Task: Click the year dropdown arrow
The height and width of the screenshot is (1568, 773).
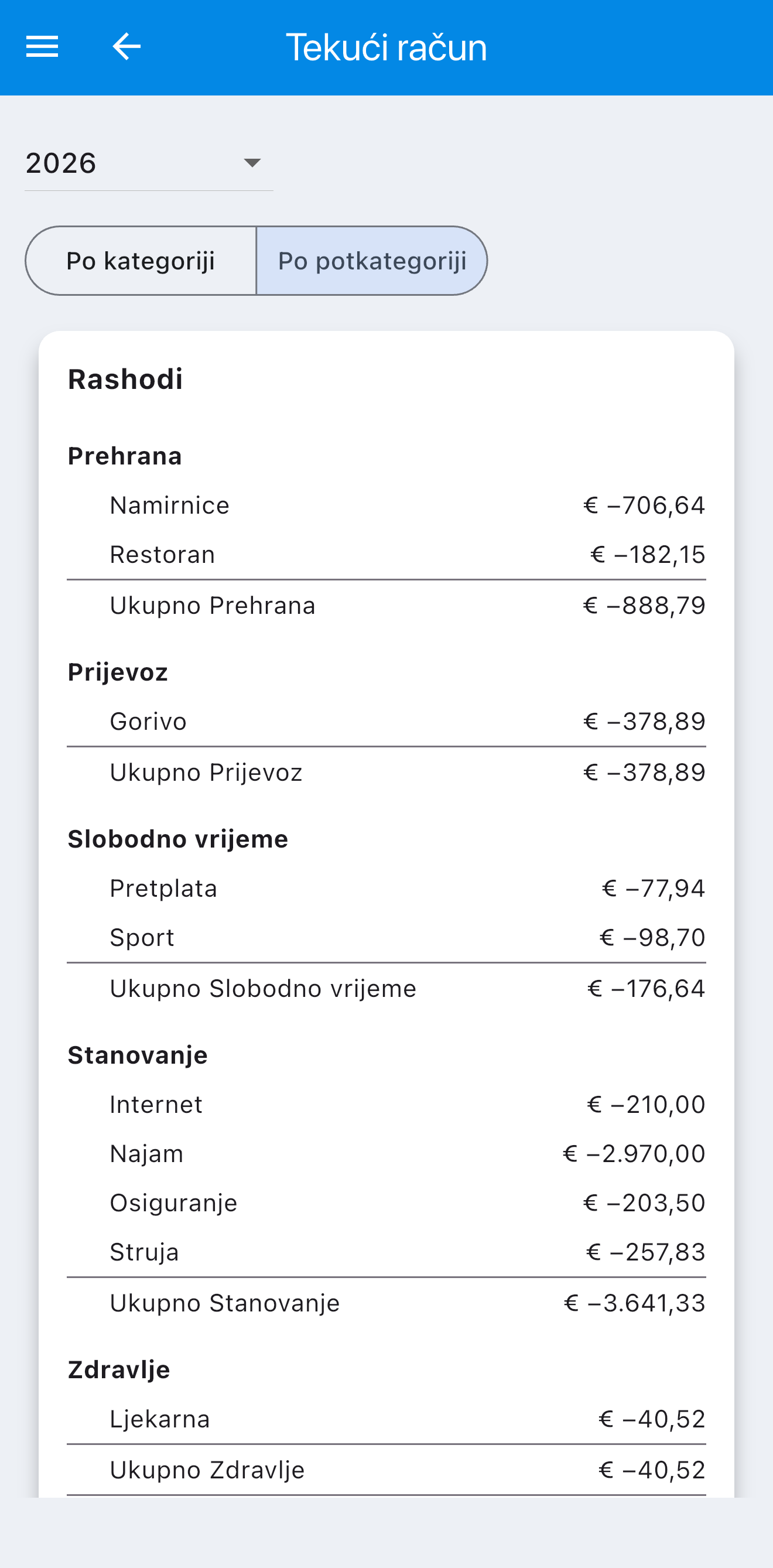Action: coord(252,163)
